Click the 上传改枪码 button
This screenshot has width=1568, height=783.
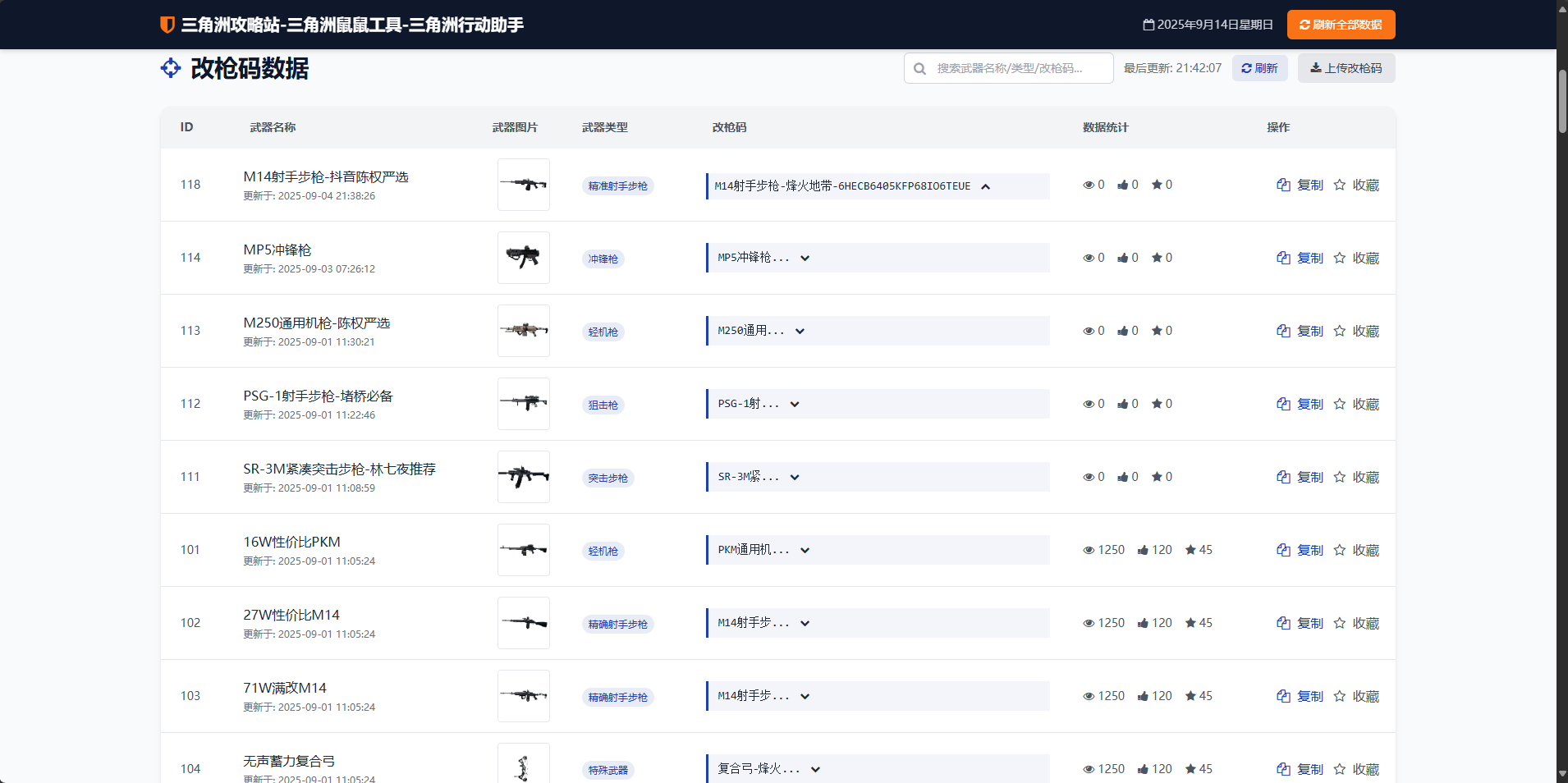1346,68
